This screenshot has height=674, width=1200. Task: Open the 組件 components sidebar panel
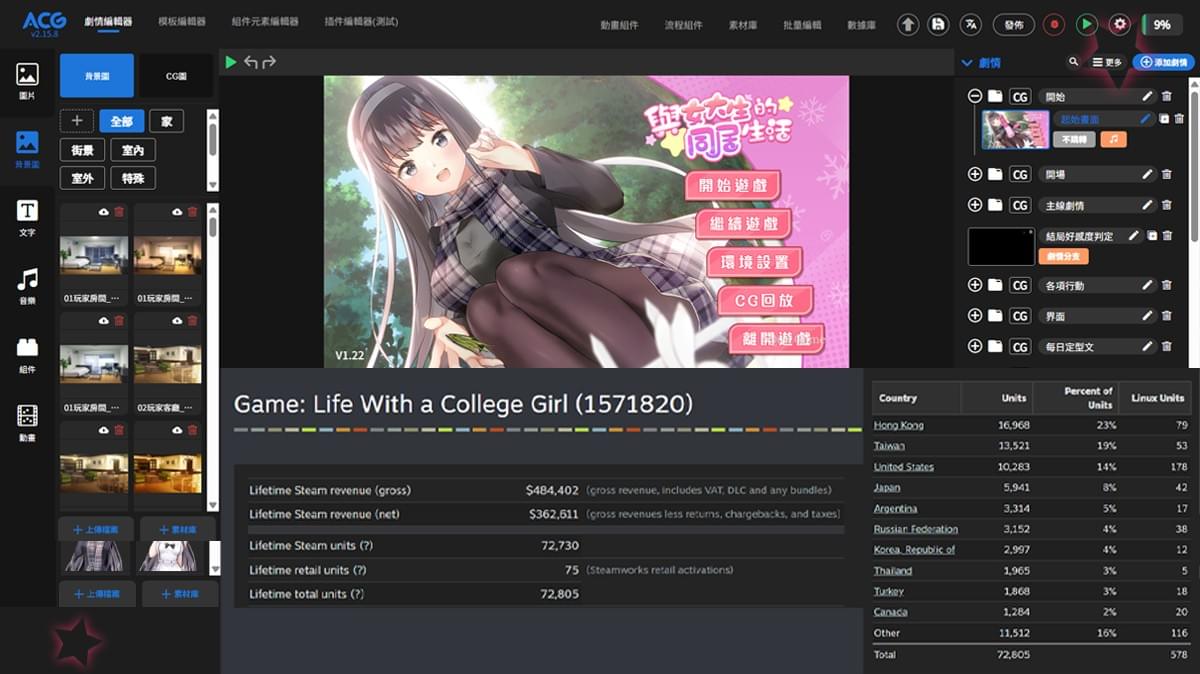[x=27, y=354]
